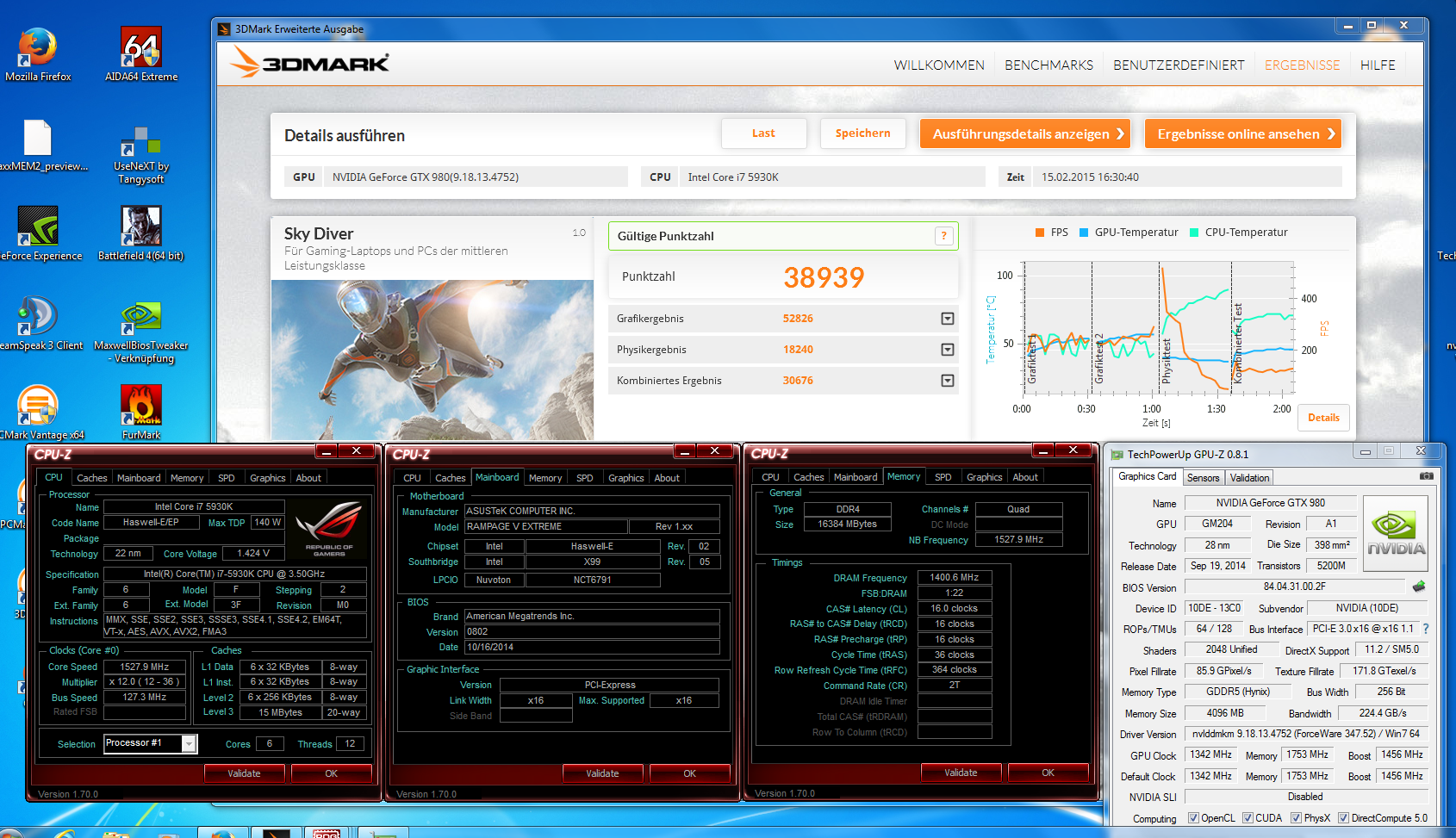Image resolution: width=1456 pixels, height=838 pixels.
Task: Click the BIOS save chip icon in GPU-Z
Action: click(1419, 587)
